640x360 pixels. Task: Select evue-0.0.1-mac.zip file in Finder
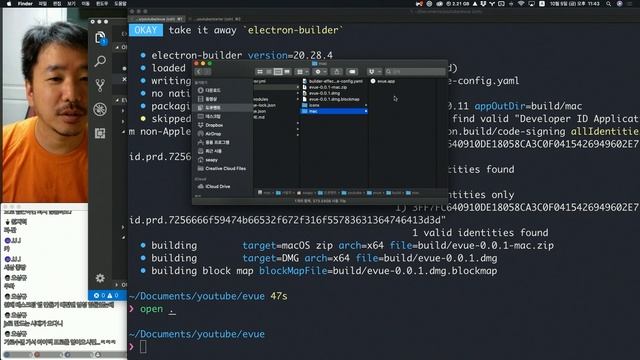(x=327, y=87)
